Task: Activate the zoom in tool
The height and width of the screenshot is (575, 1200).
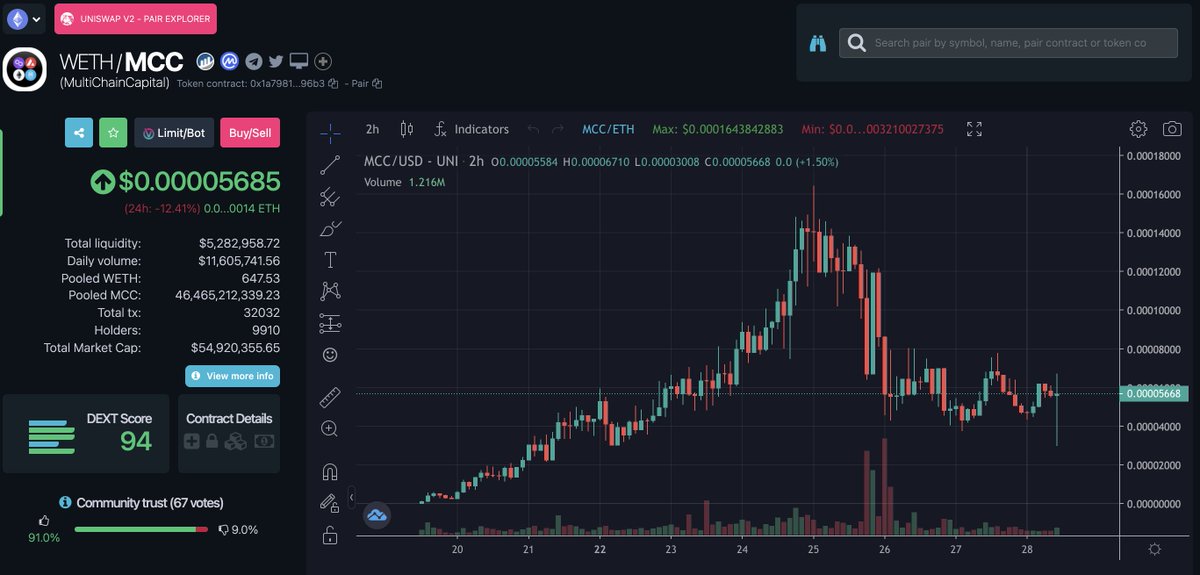Action: pyautogui.click(x=330, y=428)
